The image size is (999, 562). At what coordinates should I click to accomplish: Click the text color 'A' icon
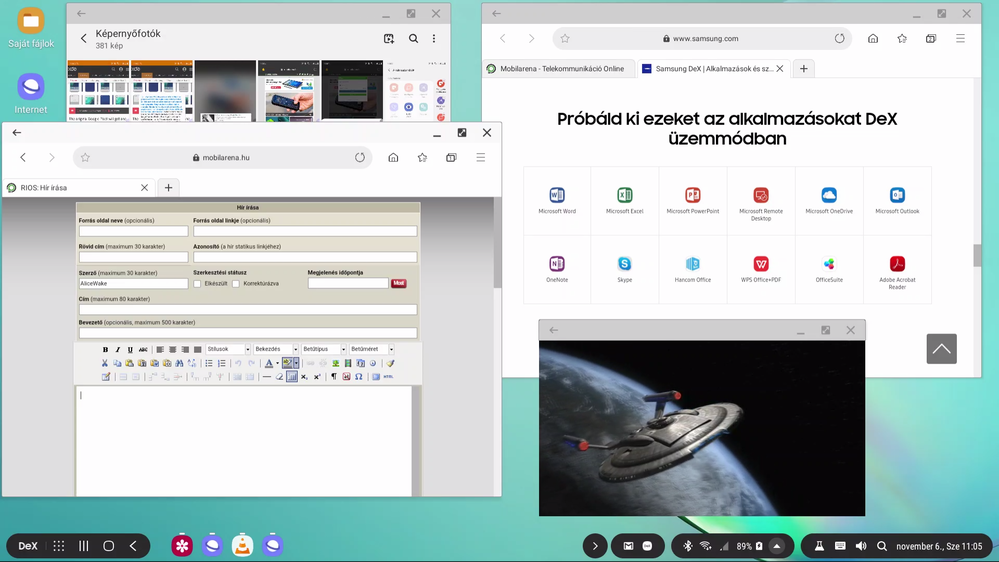click(x=269, y=363)
